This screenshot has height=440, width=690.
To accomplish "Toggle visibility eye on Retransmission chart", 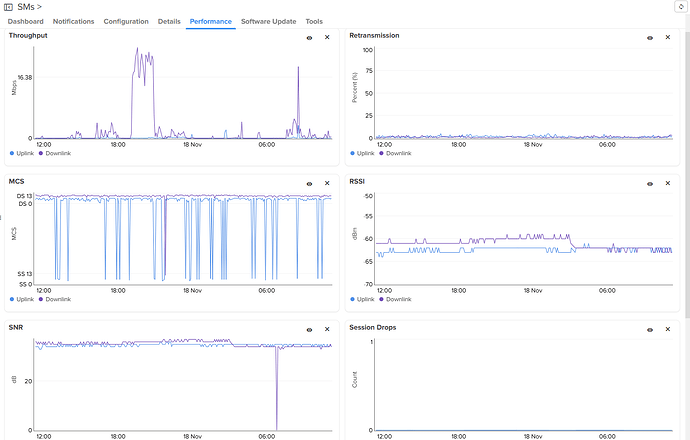I will click(650, 37).
